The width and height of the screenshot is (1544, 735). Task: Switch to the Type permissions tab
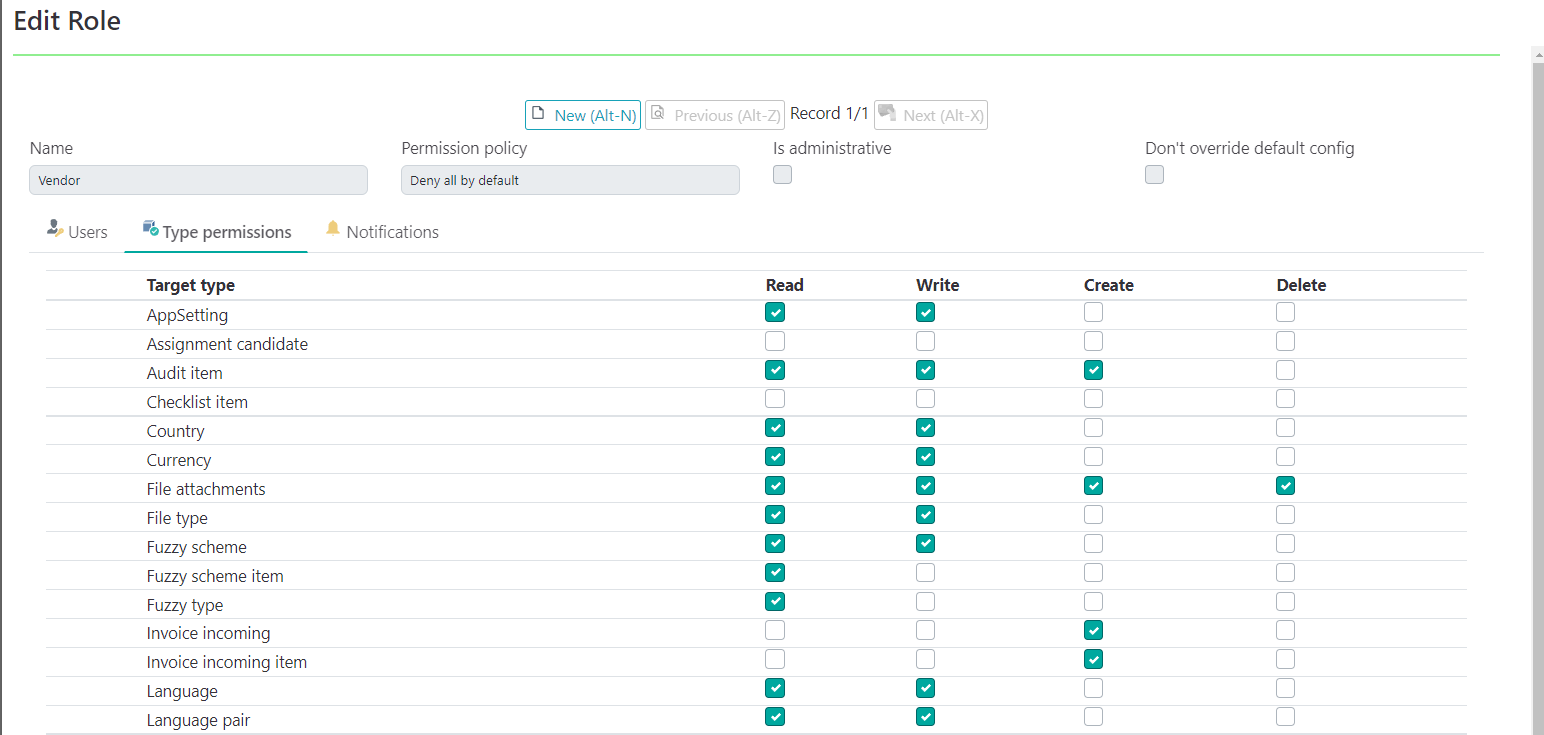pos(216,232)
